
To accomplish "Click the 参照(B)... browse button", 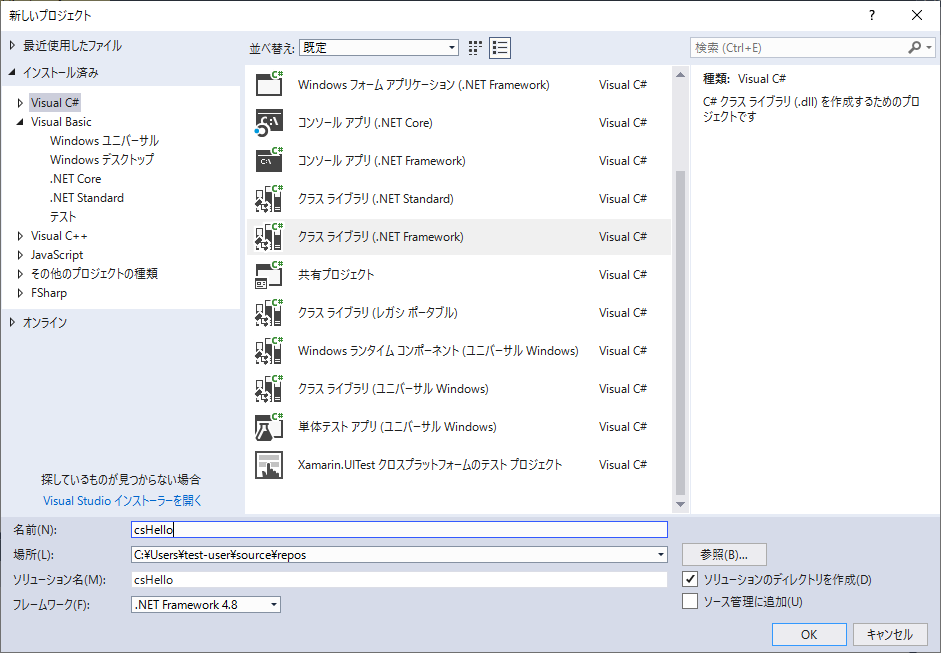I will pyautogui.click(x=724, y=555).
